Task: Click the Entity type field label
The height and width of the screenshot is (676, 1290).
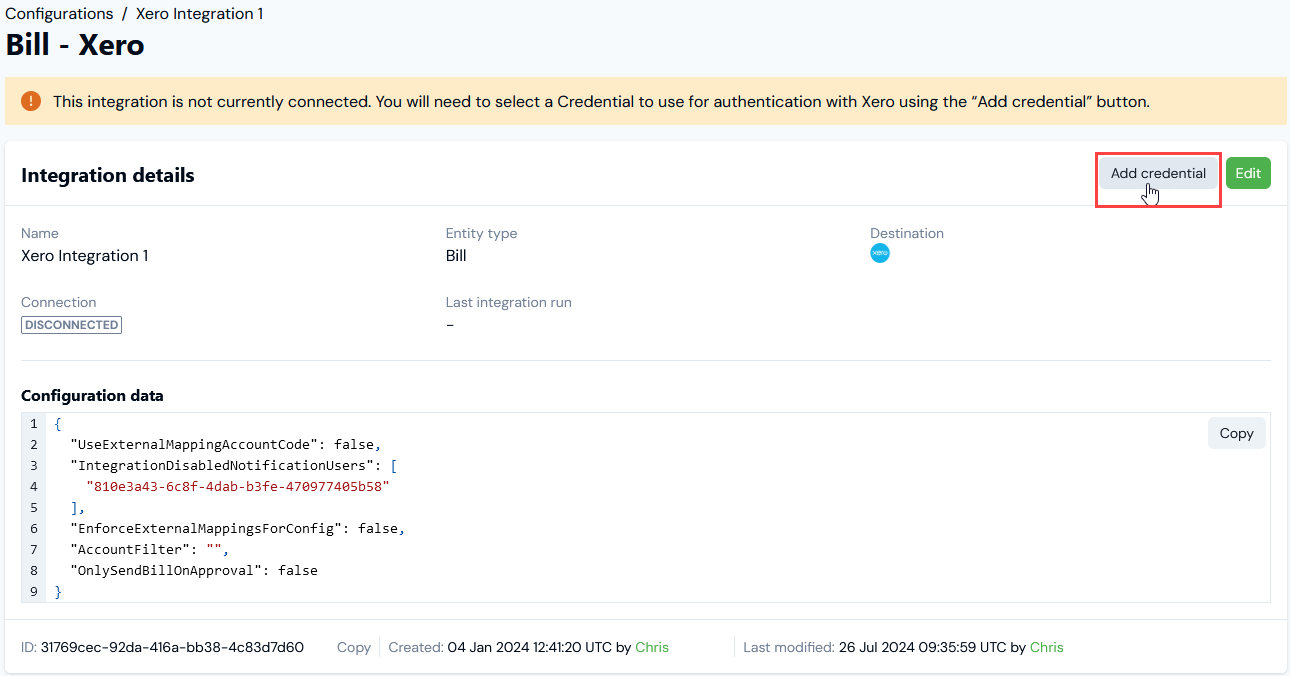Action: 482,233
